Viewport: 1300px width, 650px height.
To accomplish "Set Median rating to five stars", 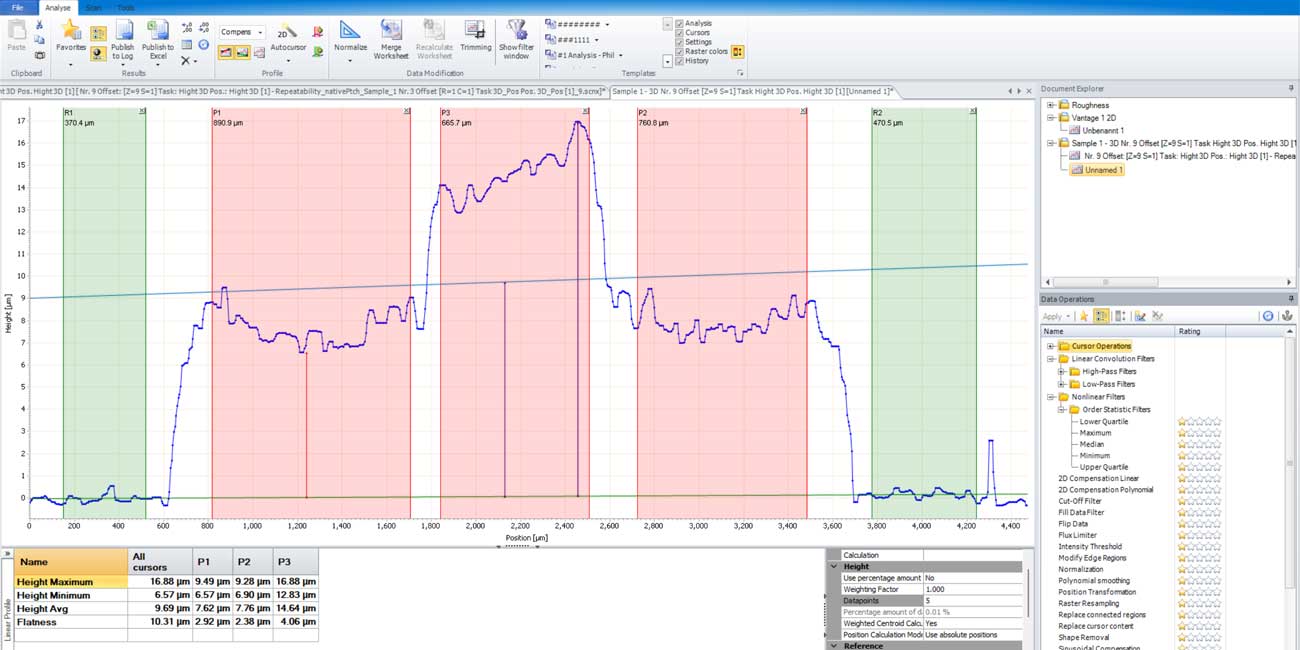I will [1217, 444].
